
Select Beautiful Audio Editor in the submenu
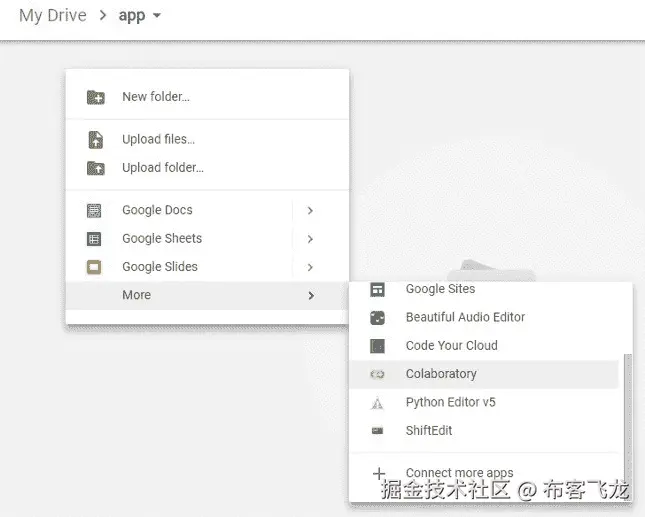point(484,318)
